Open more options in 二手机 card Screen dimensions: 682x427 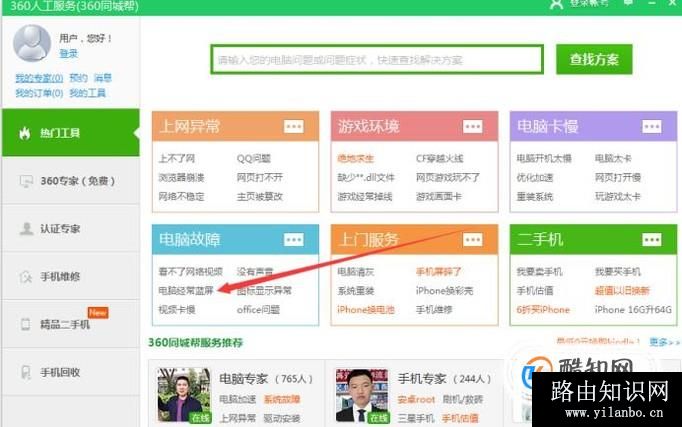(x=652, y=240)
